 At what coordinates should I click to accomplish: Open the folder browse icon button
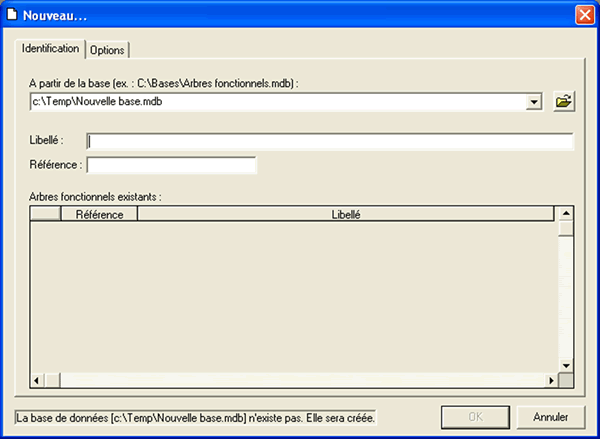tap(564, 102)
